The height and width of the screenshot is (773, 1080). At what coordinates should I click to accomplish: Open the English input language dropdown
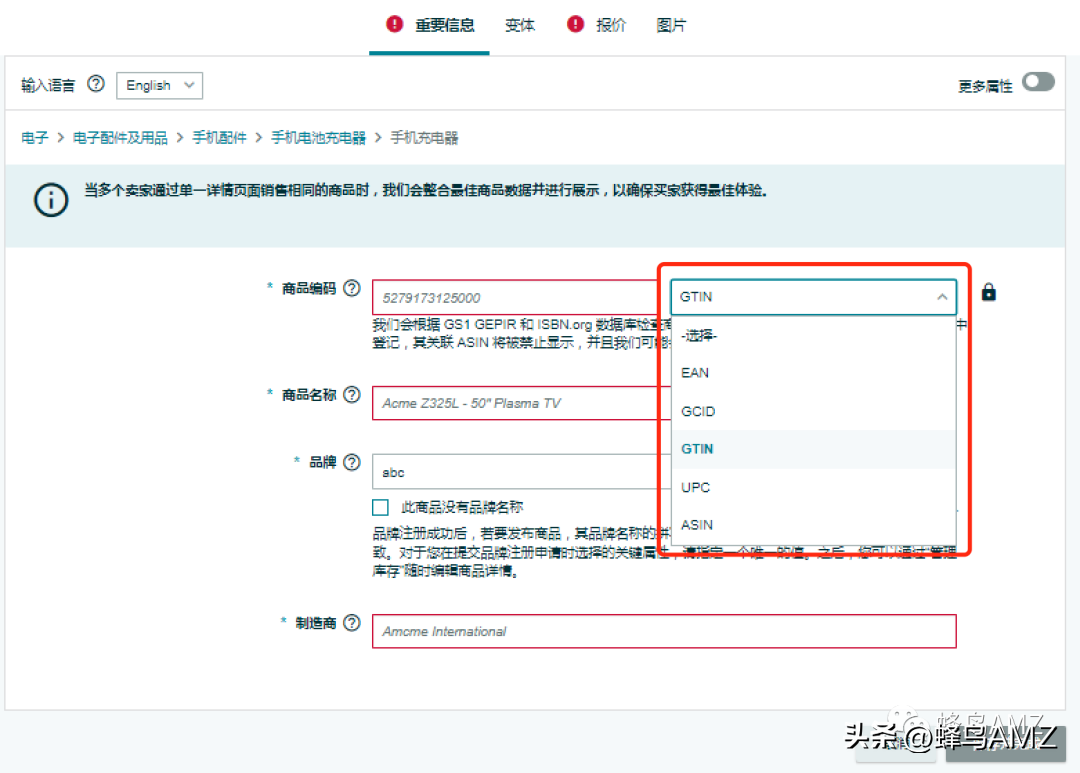pyautogui.click(x=158, y=85)
